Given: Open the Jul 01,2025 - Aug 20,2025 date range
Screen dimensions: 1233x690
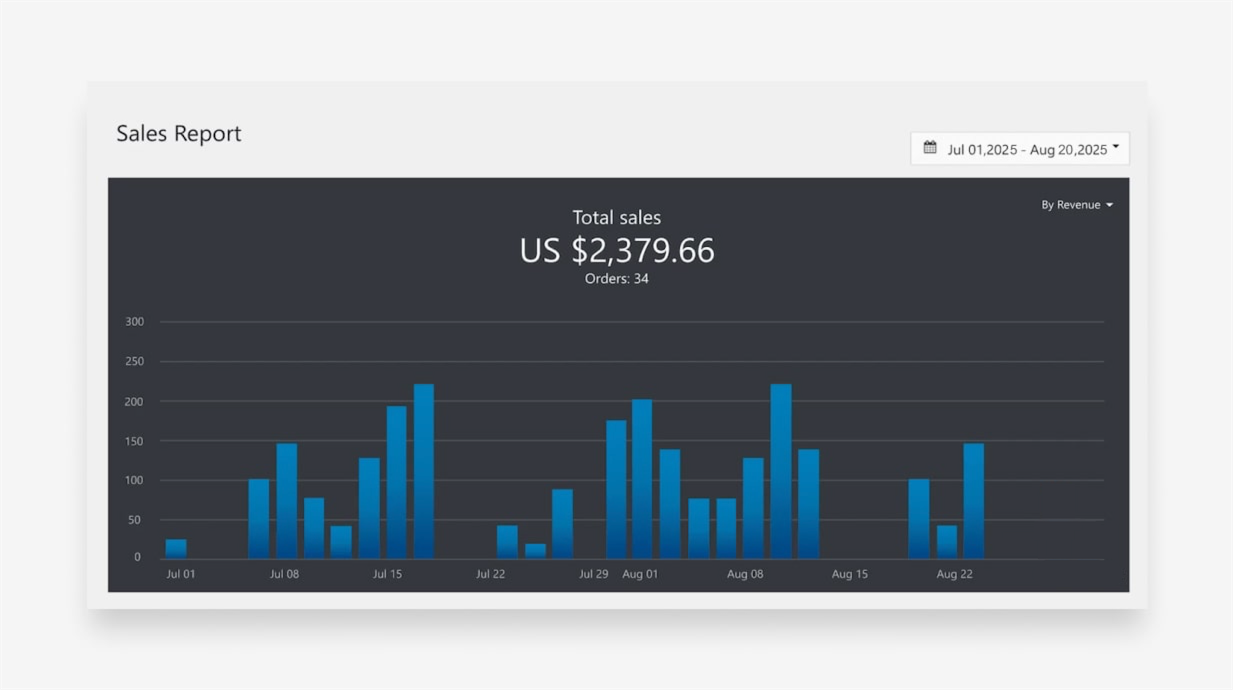Looking at the screenshot, I should pos(1026,149).
